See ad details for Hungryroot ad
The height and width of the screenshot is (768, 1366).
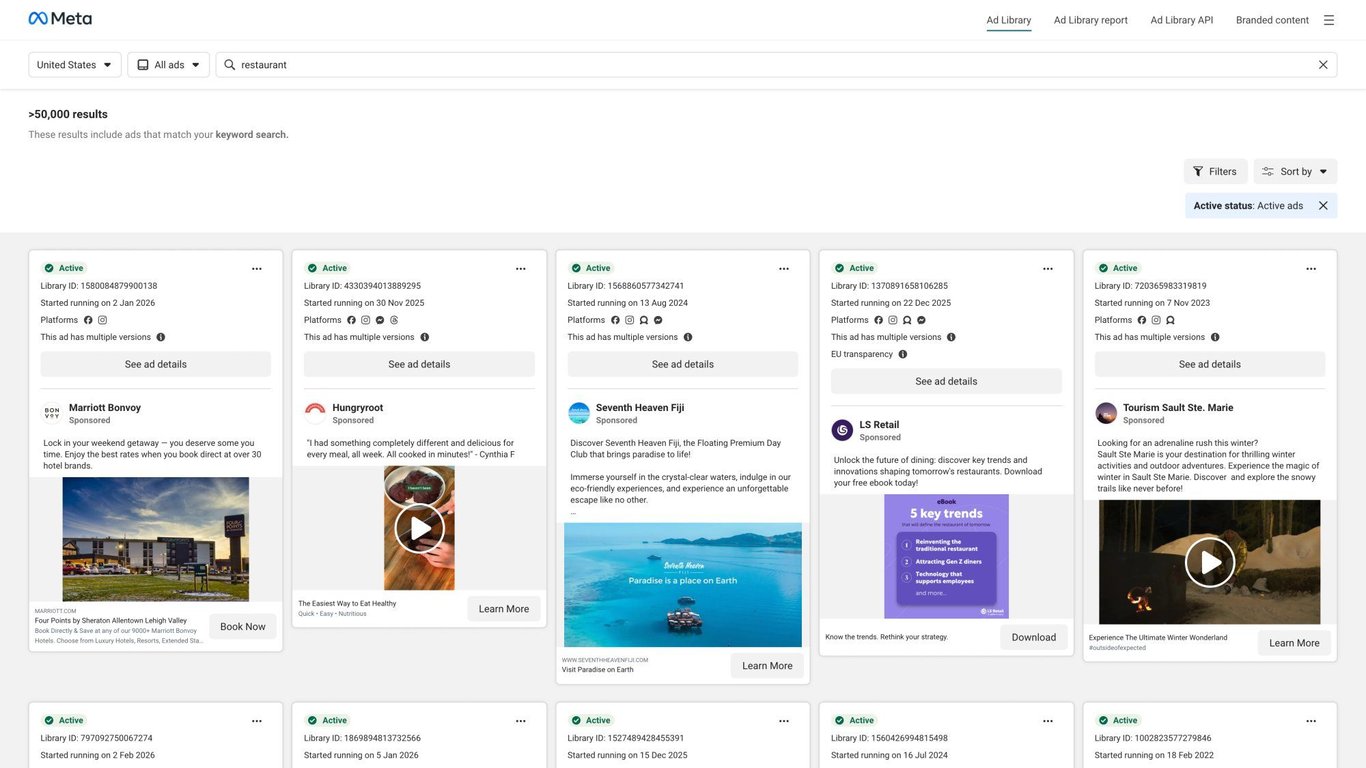coord(419,364)
